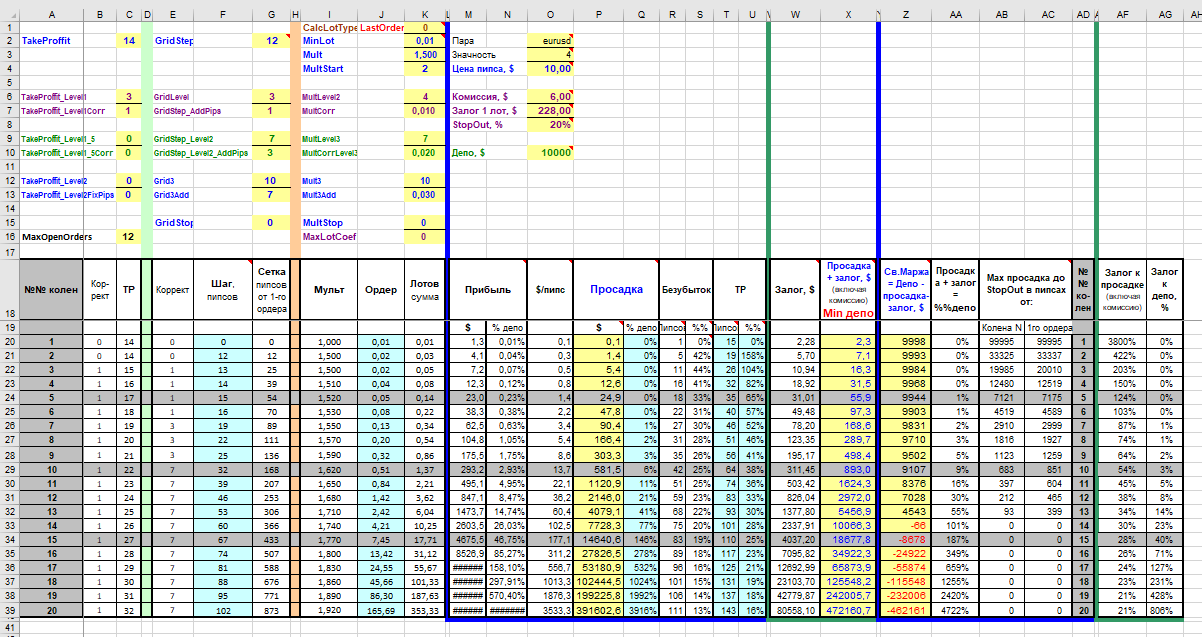This screenshot has height=637, width=1202.
Task: Click the Цена пипса value 10,00
Action: pyautogui.click(x=550, y=69)
